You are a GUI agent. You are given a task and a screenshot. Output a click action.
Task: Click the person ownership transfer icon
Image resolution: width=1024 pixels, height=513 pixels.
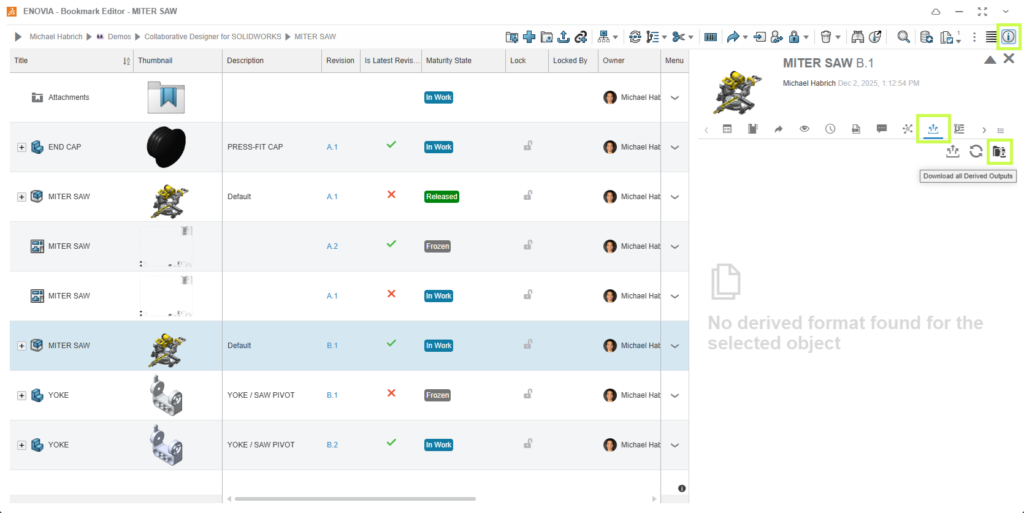776,37
